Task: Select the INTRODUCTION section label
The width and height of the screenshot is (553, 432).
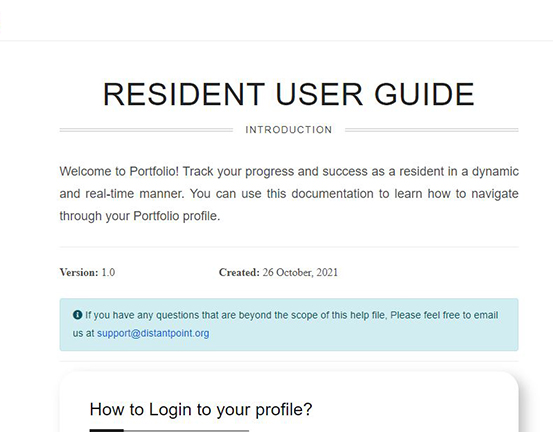Action: (x=289, y=130)
